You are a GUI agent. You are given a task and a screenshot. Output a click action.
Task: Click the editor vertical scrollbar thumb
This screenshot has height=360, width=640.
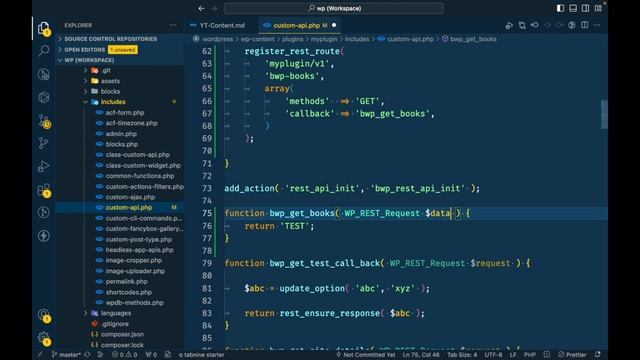click(x=604, y=114)
